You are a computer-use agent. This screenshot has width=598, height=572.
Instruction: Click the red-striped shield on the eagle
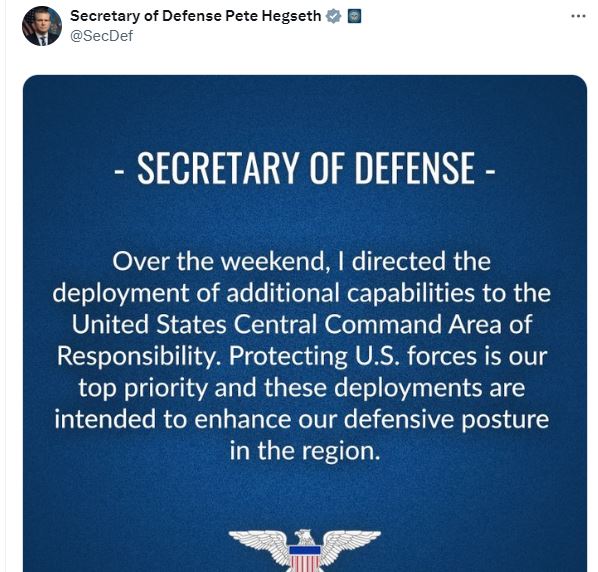305,559
